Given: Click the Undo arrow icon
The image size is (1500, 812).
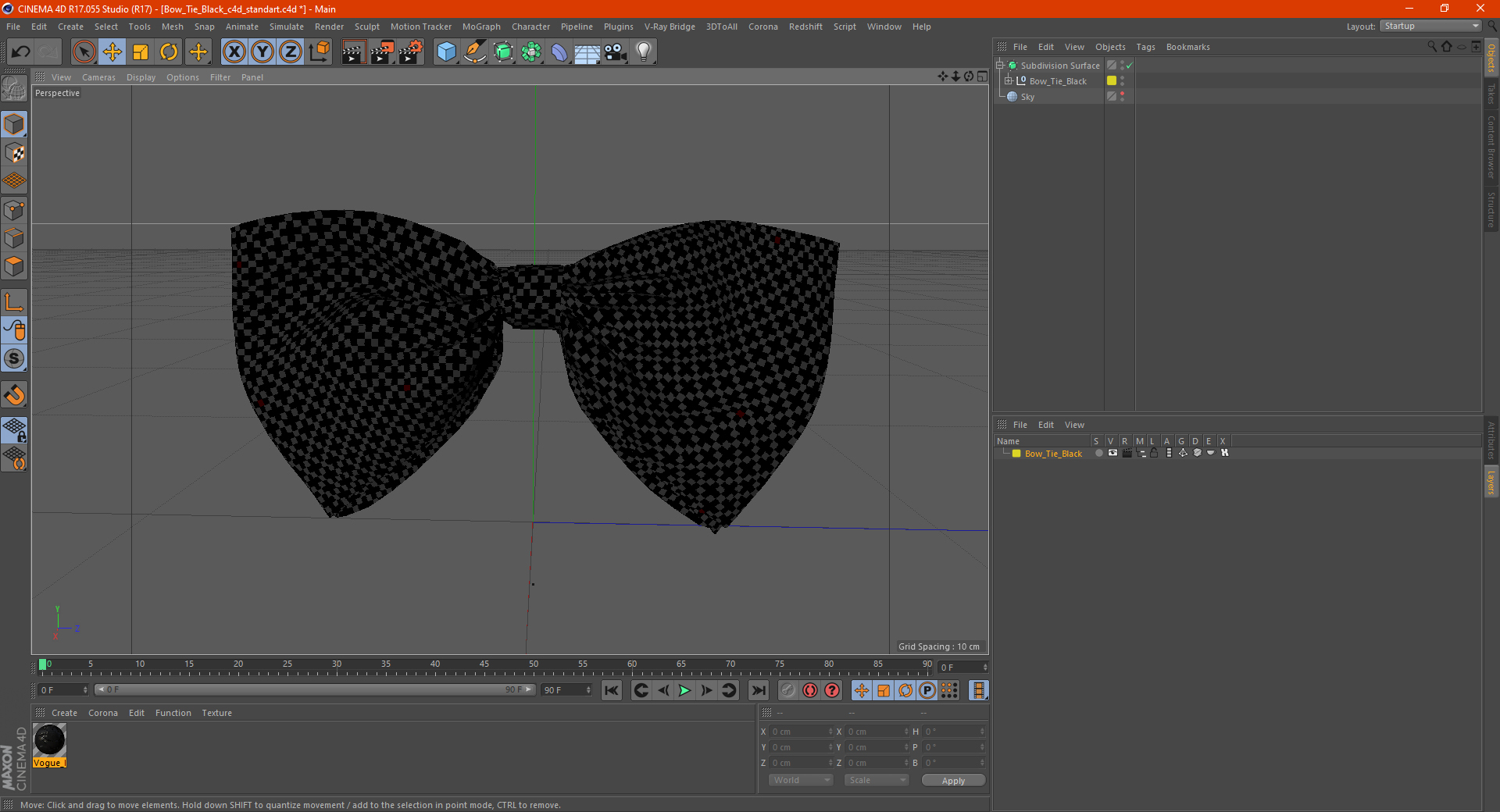Looking at the screenshot, I should pos(21,52).
